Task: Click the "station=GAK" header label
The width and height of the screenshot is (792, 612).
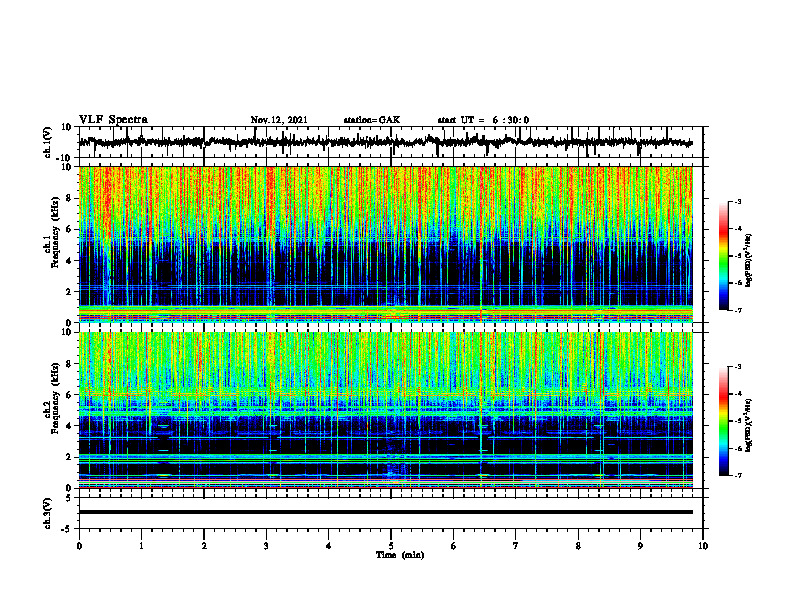Action: [372, 120]
